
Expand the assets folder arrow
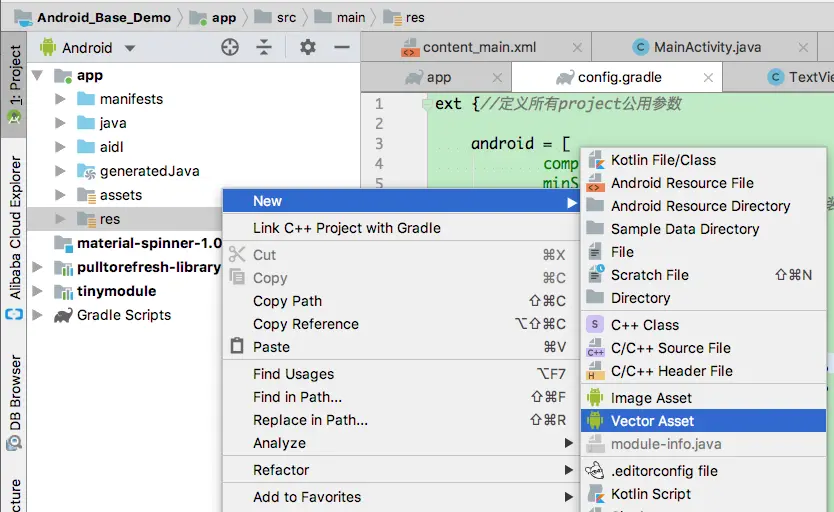(x=60, y=195)
